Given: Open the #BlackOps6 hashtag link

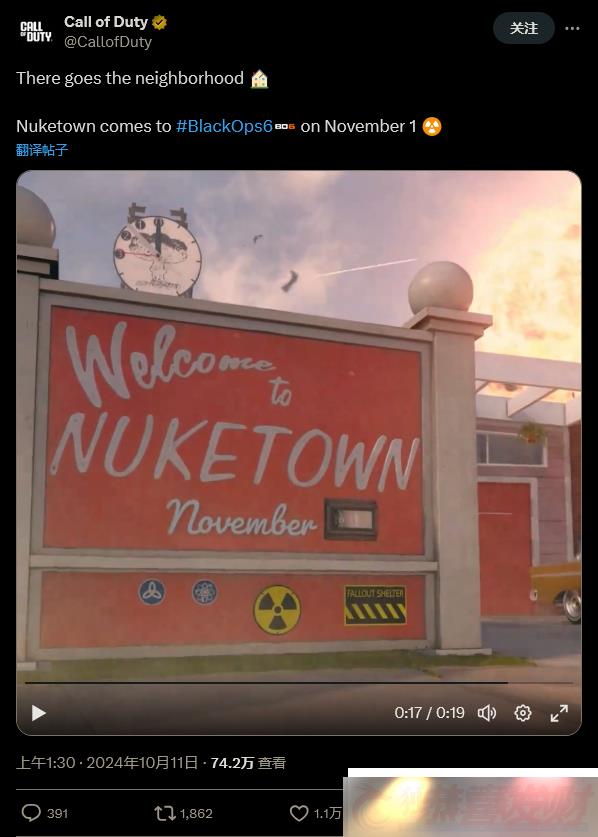Looking at the screenshot, I should pos(224,126).
